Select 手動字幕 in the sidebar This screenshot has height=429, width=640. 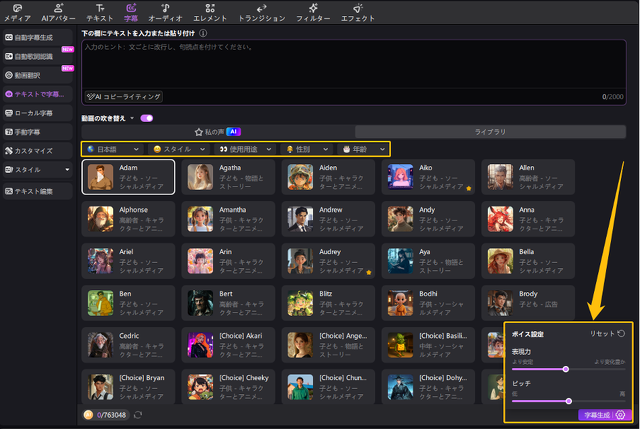tap(38, 132)
